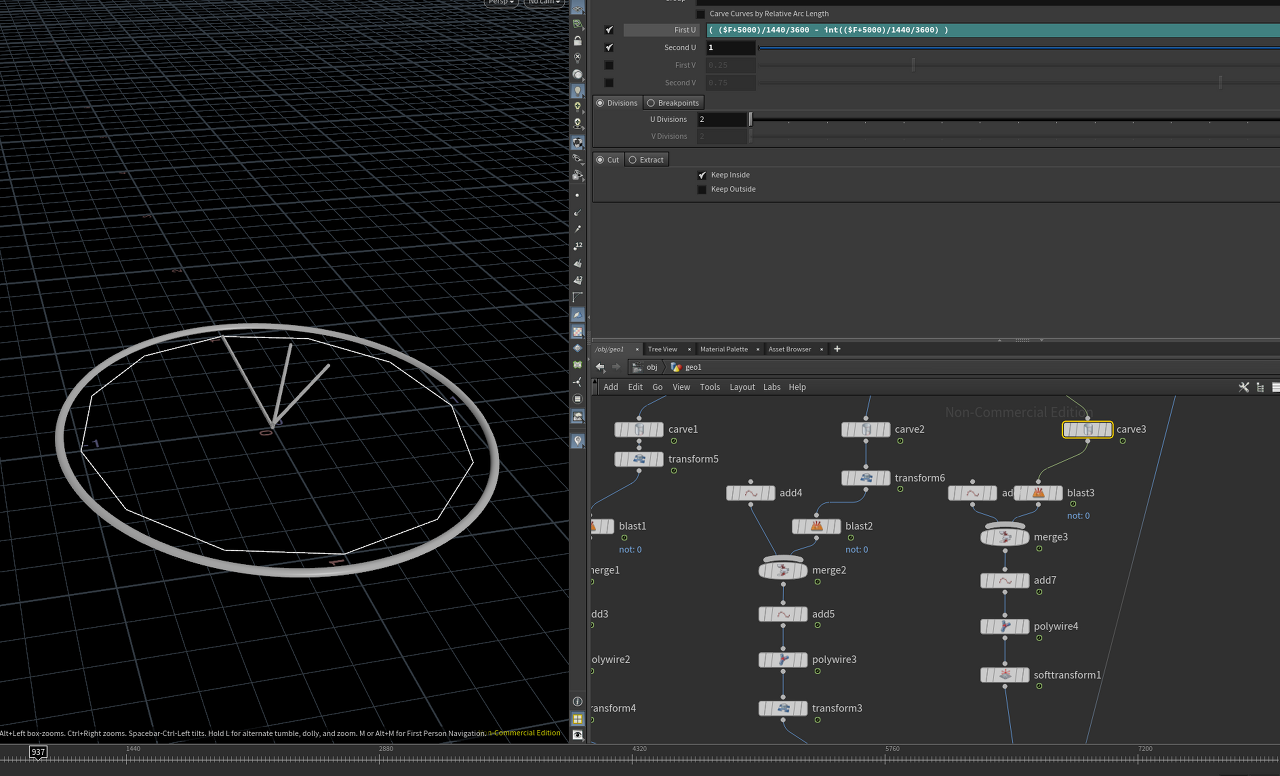The image size is (1280, 776).
Task: Select the Divisions radio option
Action: (x=617, y=103)
